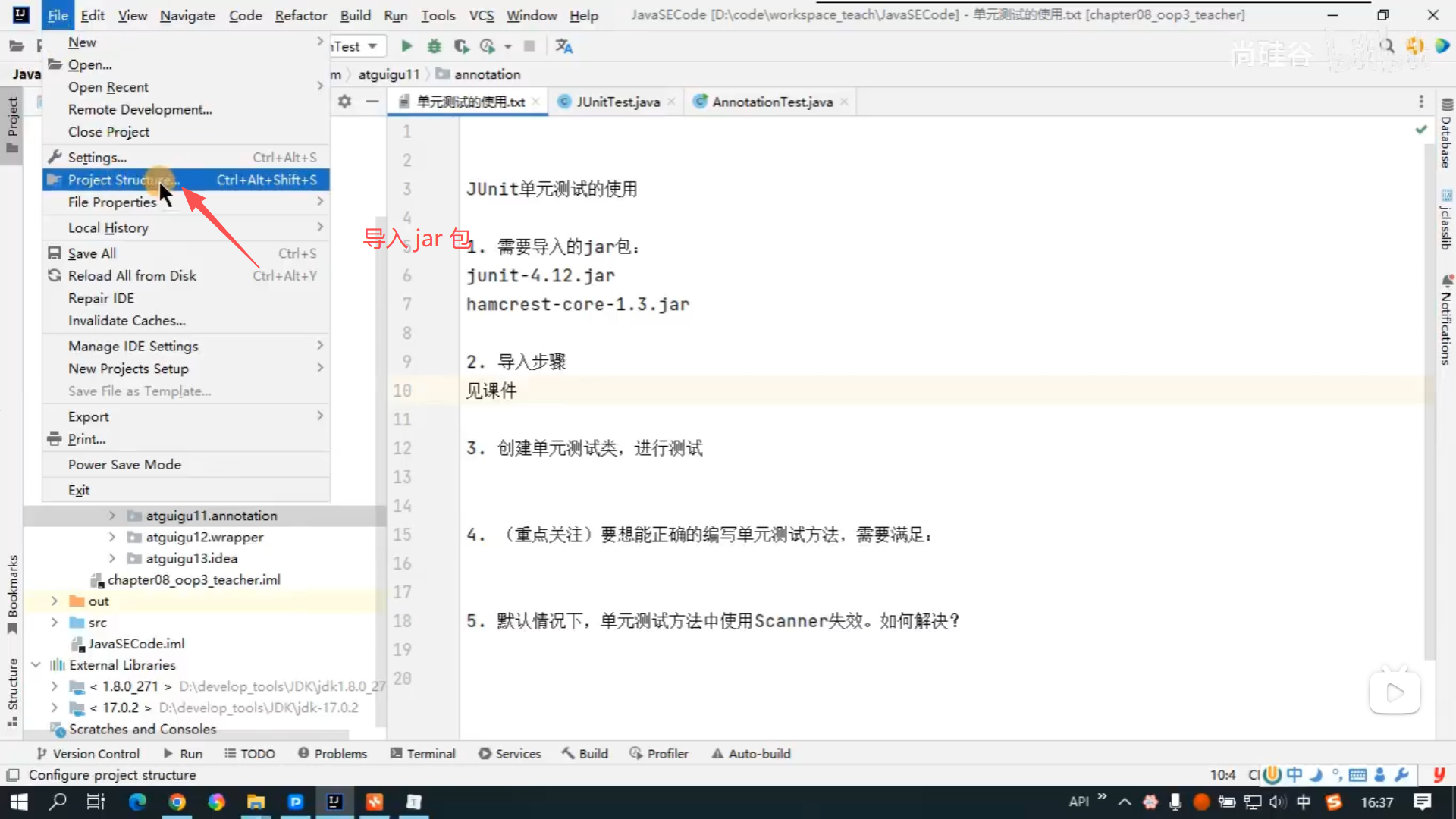Open the Profiler tool window
The width and height of the screenshot is (1456, 819).
click(659, 753)
